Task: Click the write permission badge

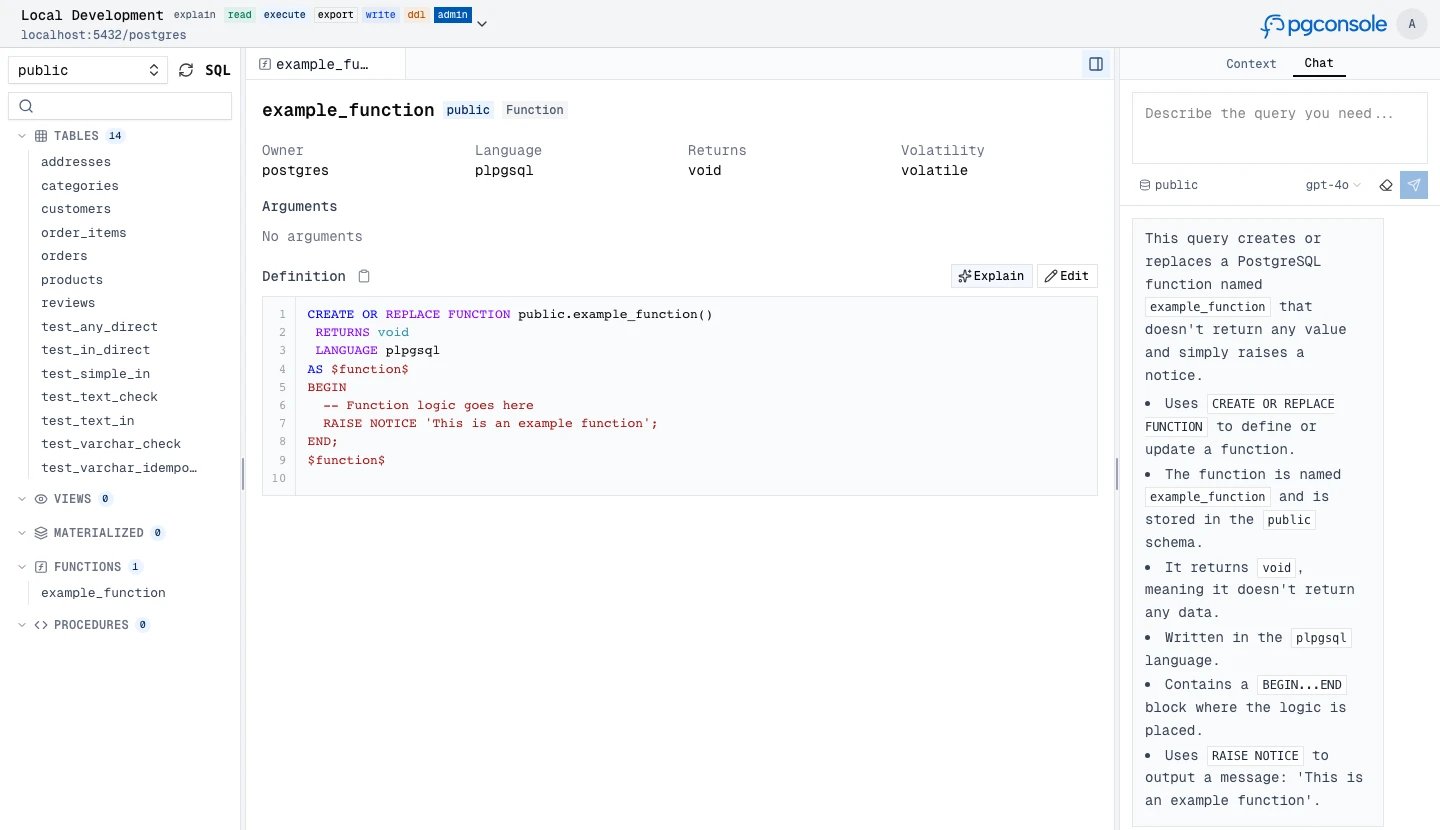Action: pyautogui.click(x=380, y=15)
